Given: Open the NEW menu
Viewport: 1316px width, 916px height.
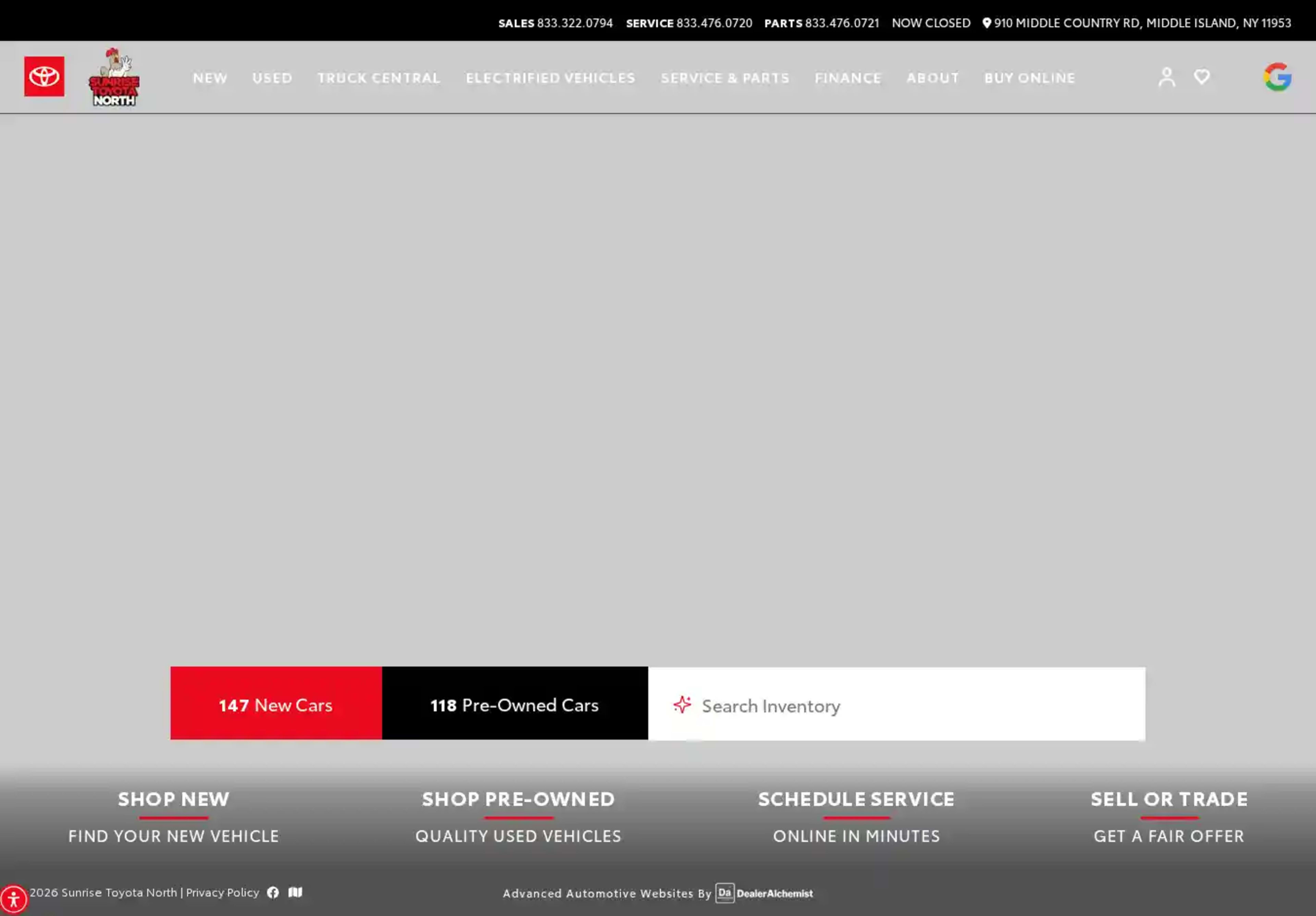Looking at the screenshot, I should coord(210,78).
